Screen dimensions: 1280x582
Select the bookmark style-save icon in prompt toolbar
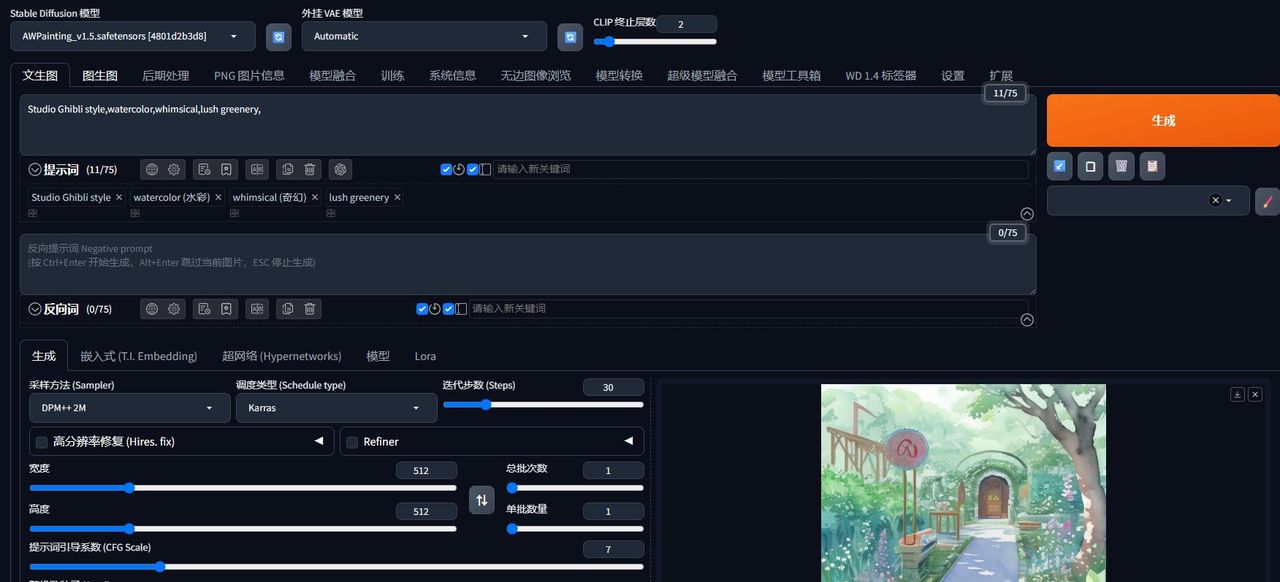point(227,169)
